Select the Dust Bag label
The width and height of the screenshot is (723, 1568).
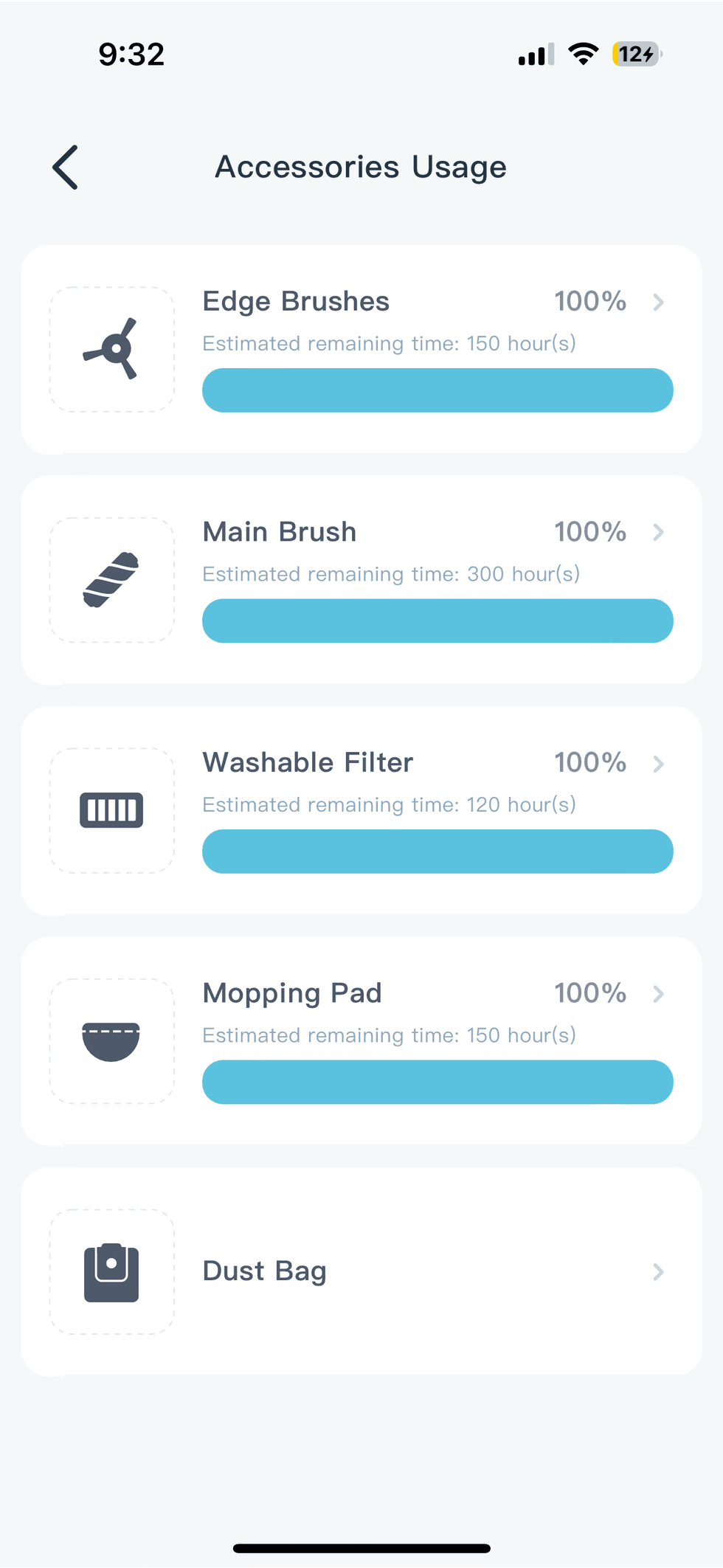(265, 1271)
